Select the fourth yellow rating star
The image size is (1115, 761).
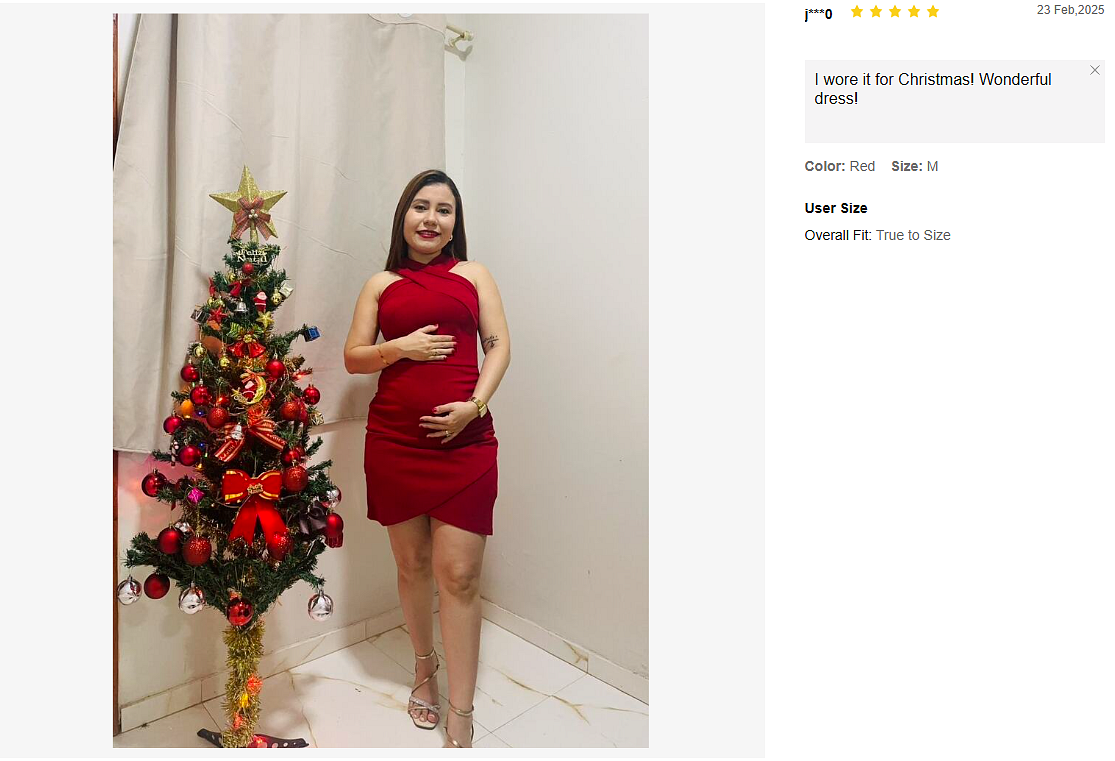click(x=914, y=11)
